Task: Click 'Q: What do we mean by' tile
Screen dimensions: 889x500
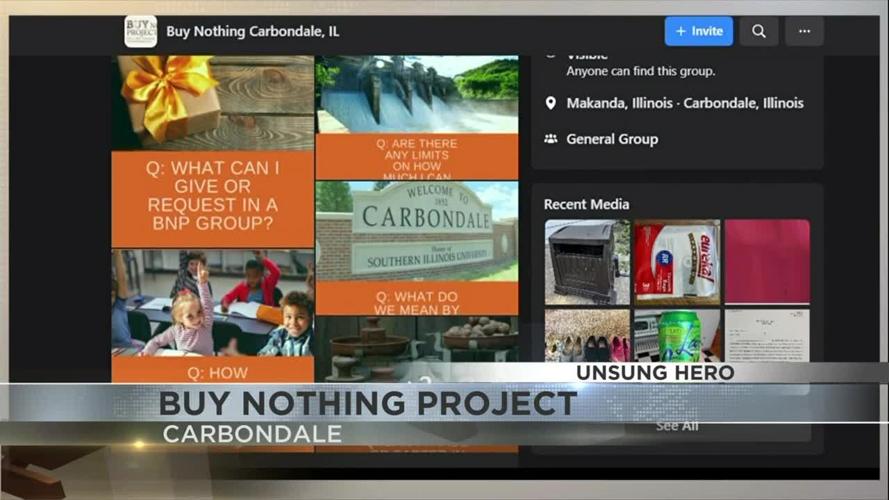Action: (417, 298)
